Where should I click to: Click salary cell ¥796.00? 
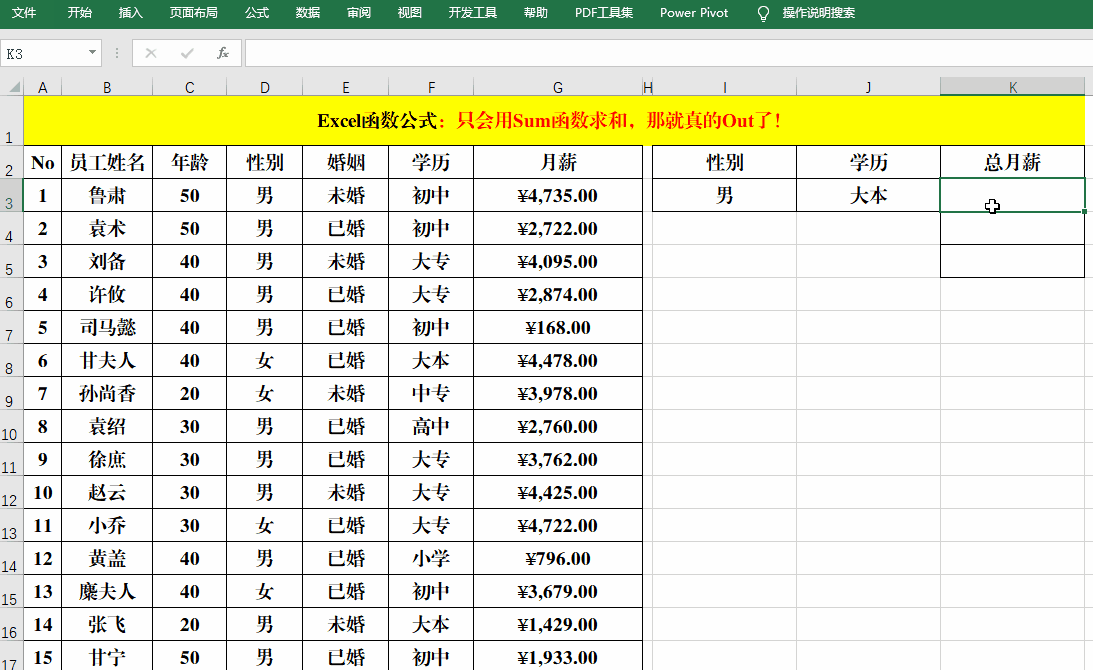pos(558,558)
